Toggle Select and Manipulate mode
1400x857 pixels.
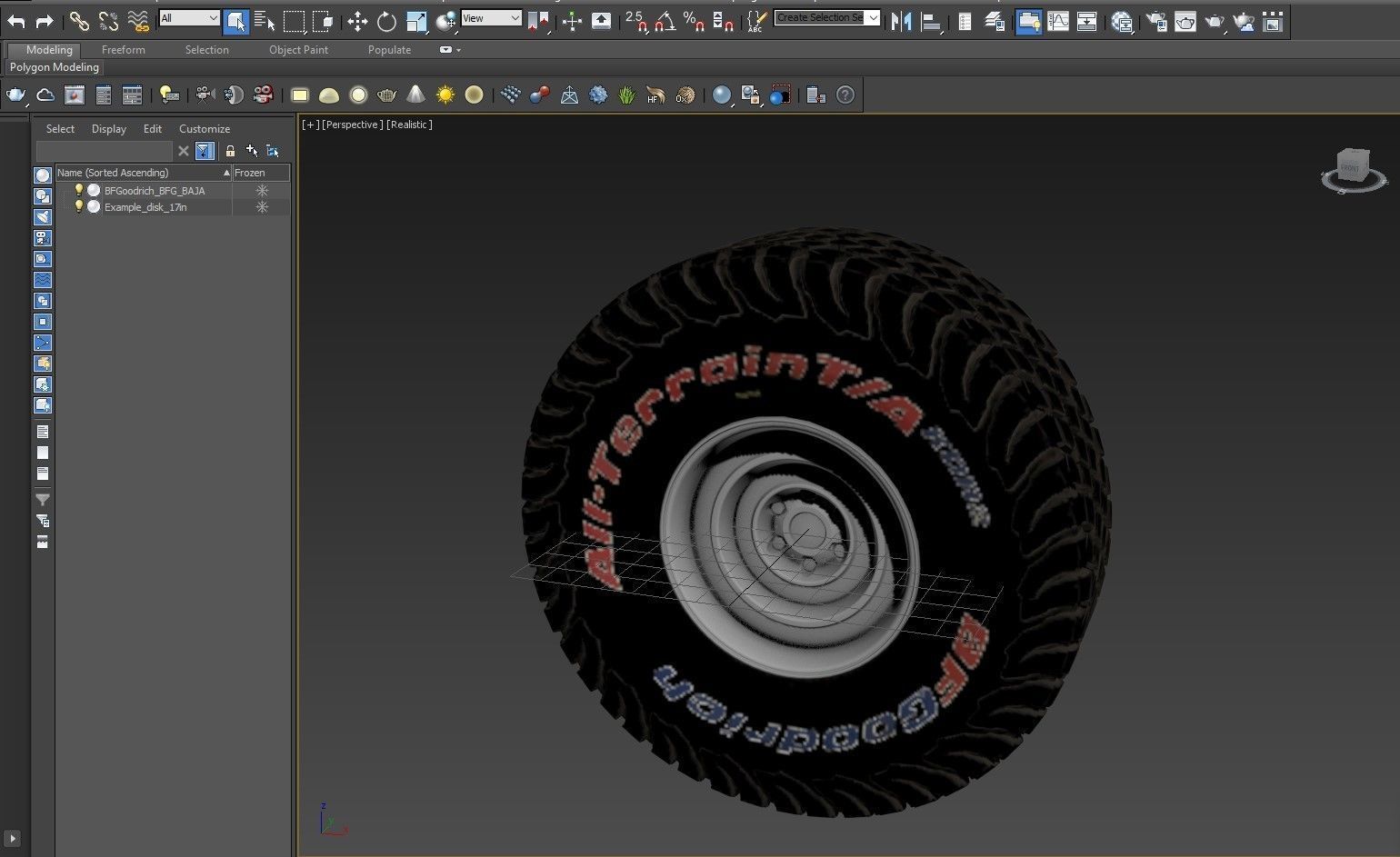[572, 21]
